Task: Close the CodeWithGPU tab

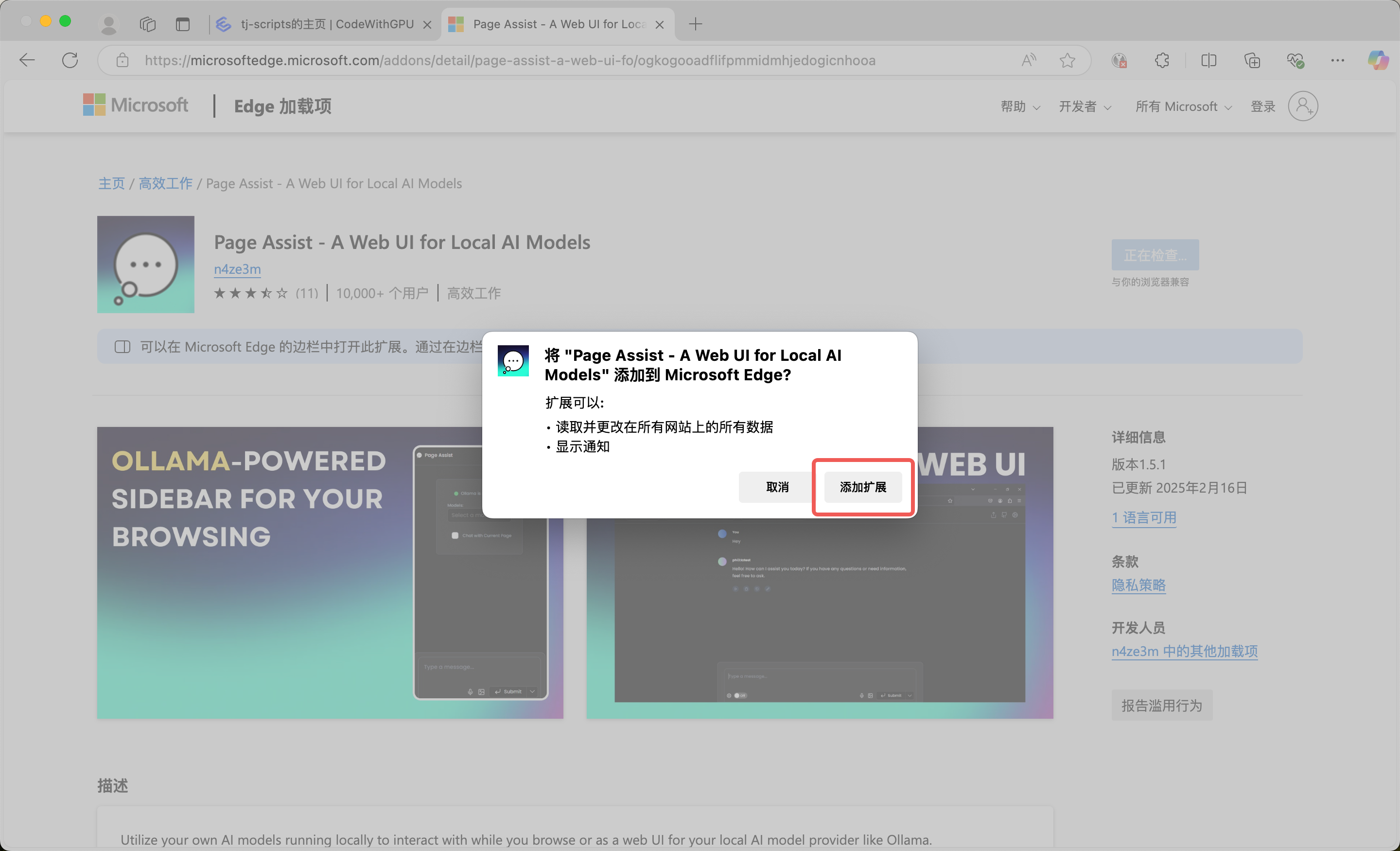Action: click(x=427, y=24)
